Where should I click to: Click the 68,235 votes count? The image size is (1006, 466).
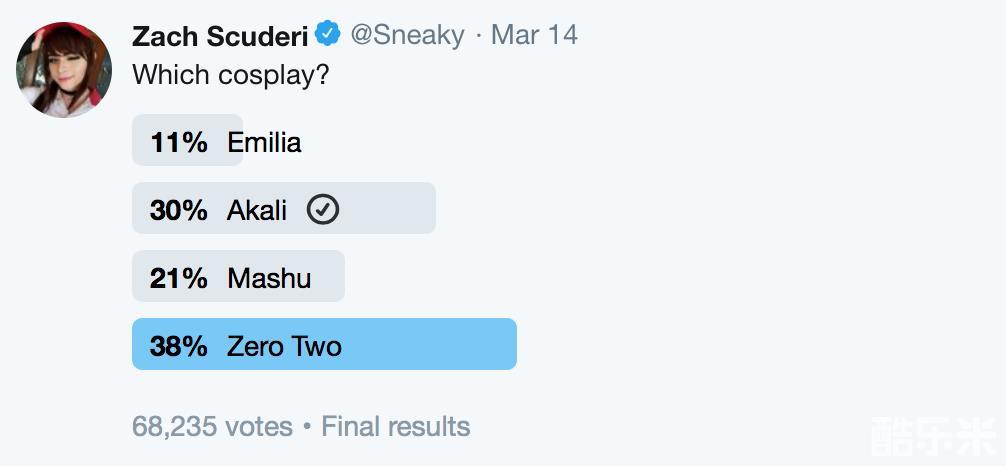[212, 426]
